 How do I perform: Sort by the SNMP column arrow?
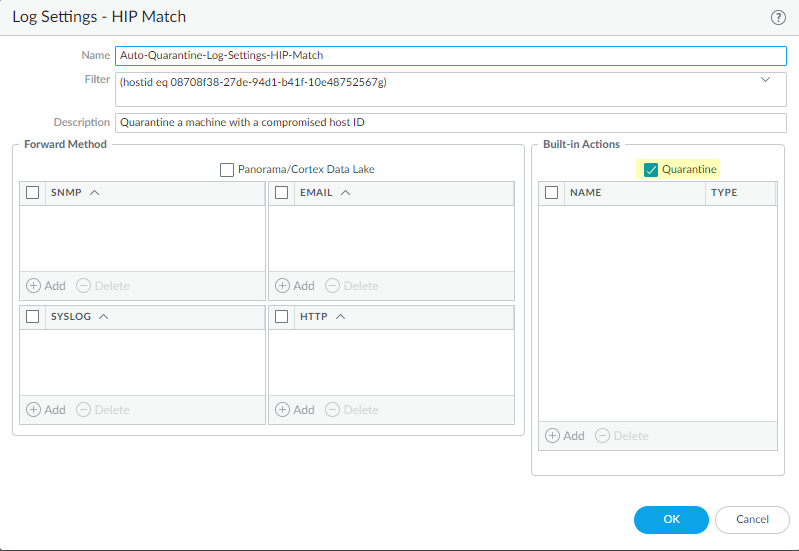point(95,192)
